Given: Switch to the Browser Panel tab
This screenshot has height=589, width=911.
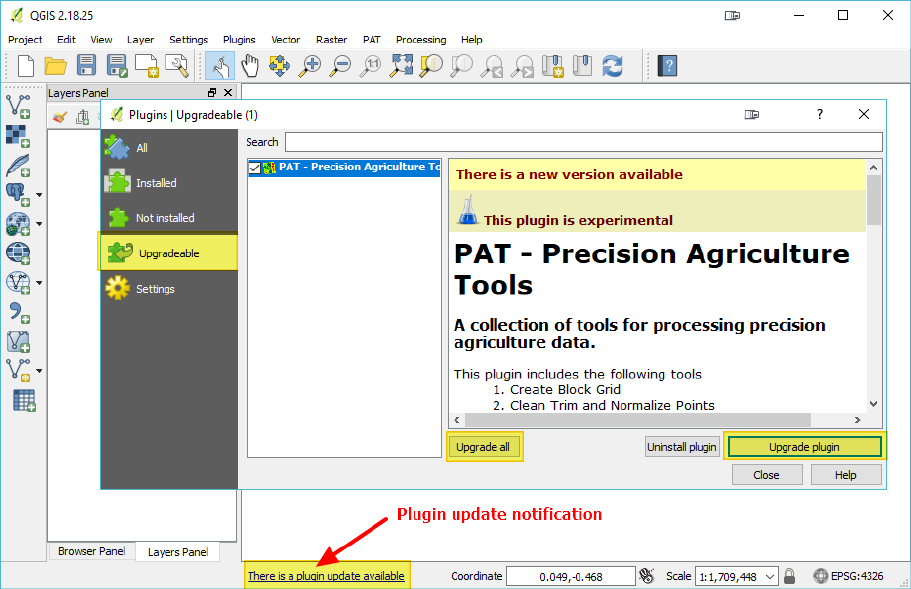Looking at the screenshot, I should pyautogui.click(x=91, y=551).
